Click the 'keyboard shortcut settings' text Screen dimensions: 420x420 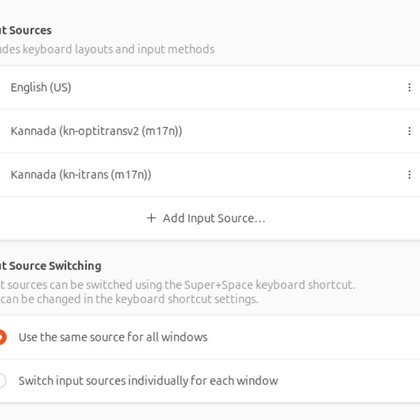(187, 299)
